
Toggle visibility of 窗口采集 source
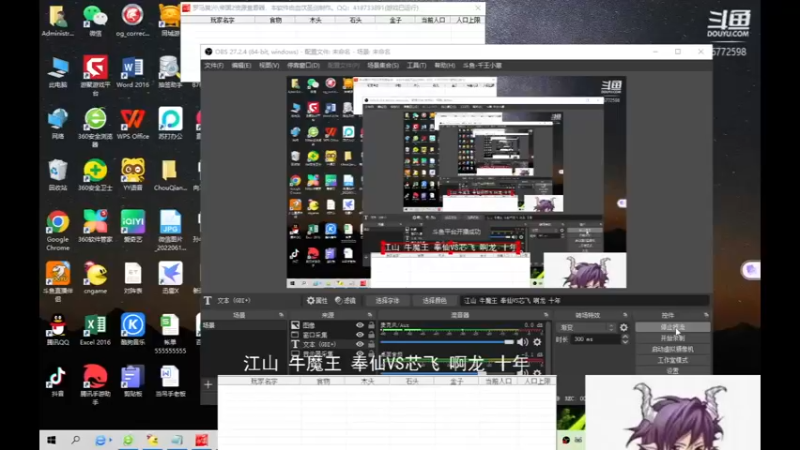coord(360,335)
